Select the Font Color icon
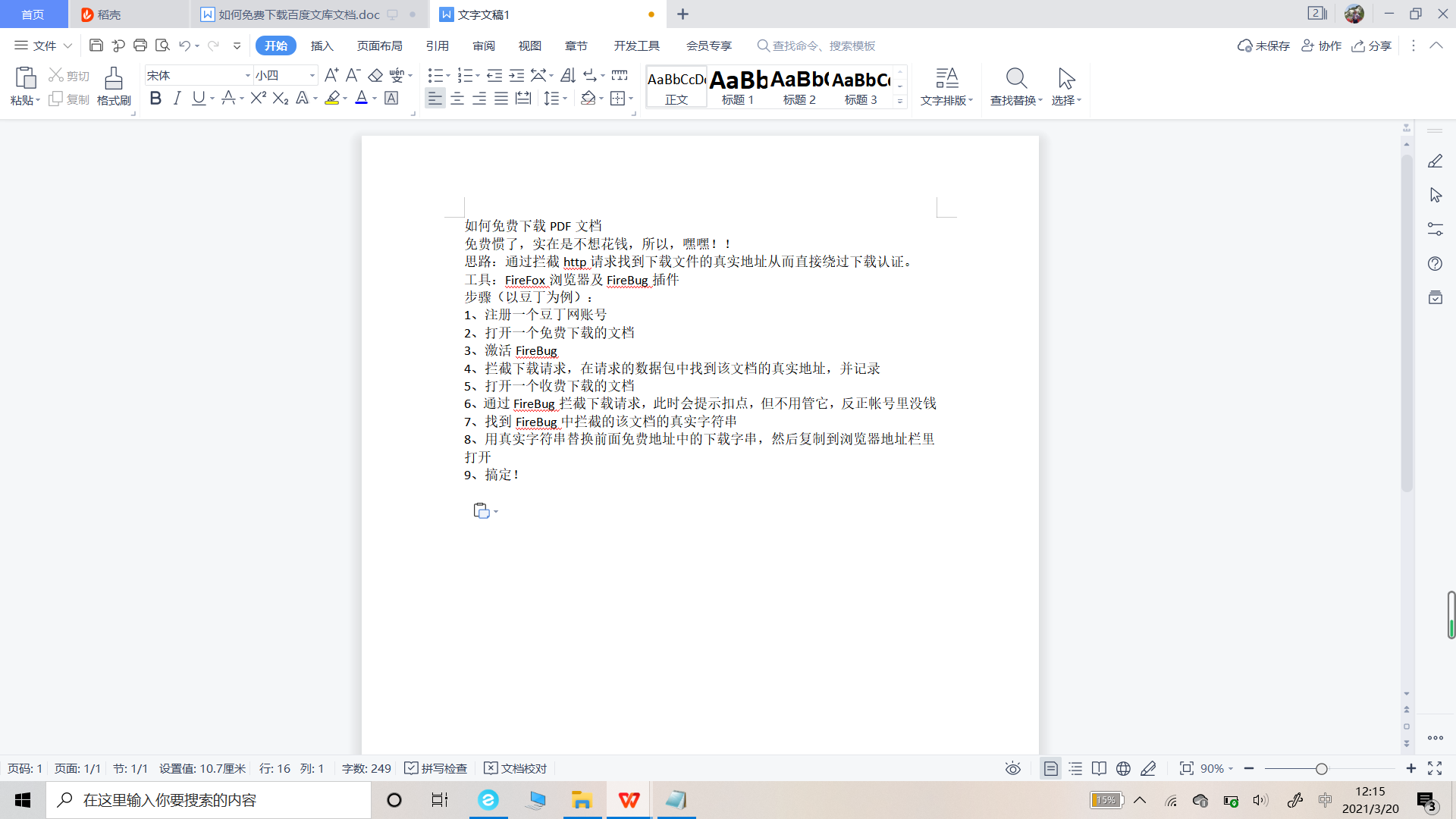1456x819 pixels. pyautogui.click(x=361, y=98)
